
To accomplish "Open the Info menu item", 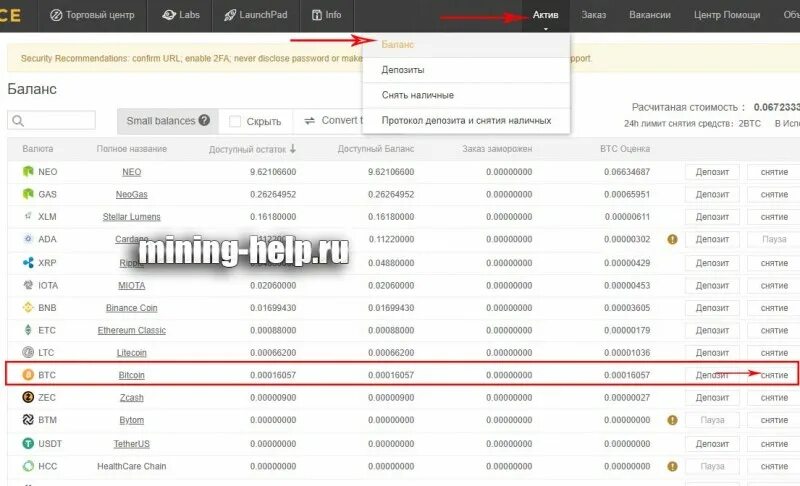I will [327, 15].
